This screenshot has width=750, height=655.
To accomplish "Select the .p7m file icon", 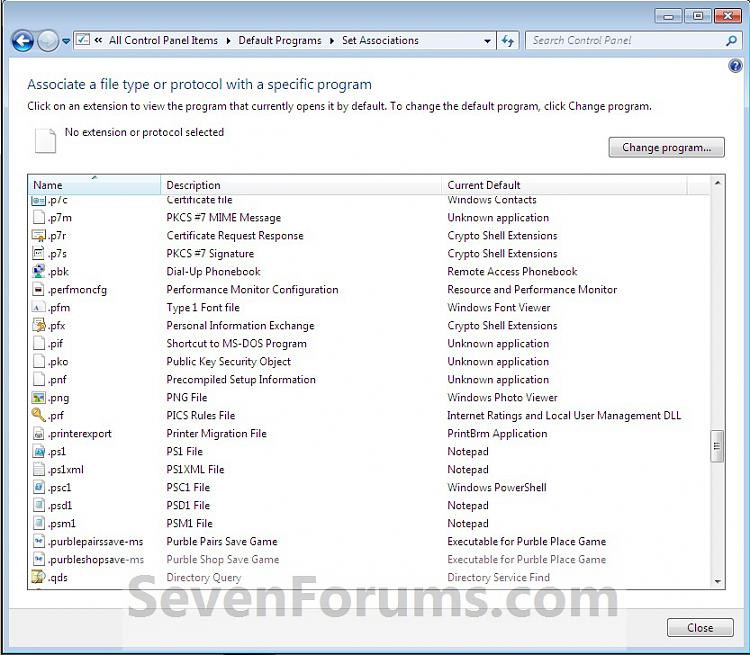I will [x=39, y=217].
